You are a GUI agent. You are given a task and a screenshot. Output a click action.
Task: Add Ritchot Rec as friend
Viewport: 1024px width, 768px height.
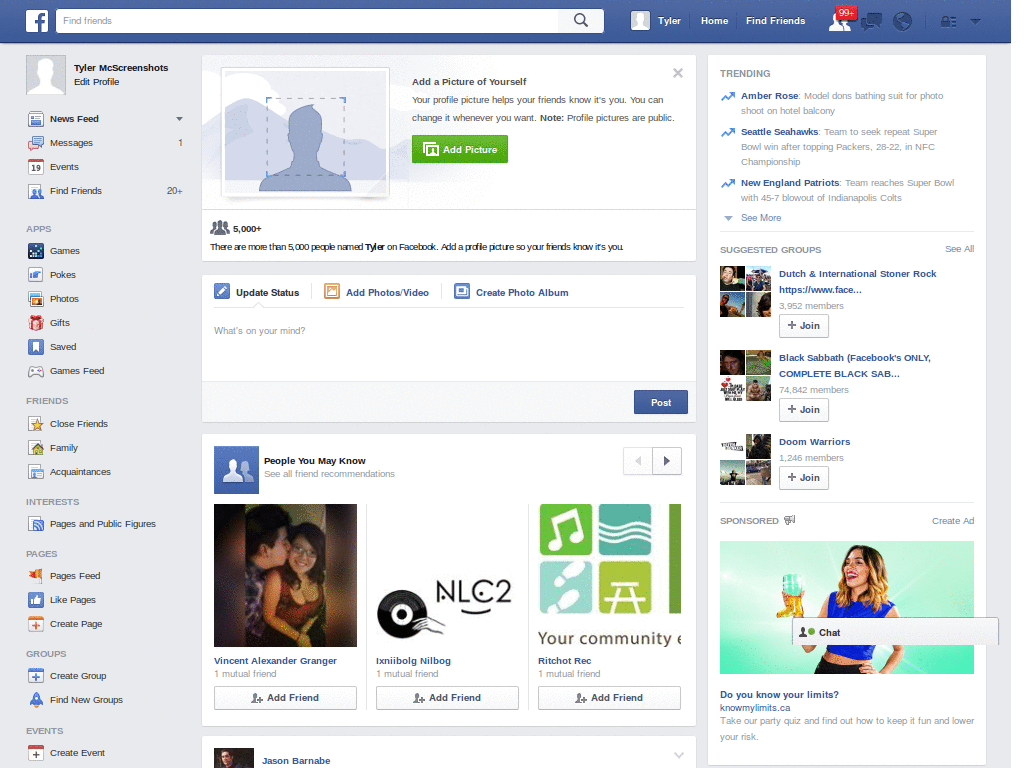(609, 698)
